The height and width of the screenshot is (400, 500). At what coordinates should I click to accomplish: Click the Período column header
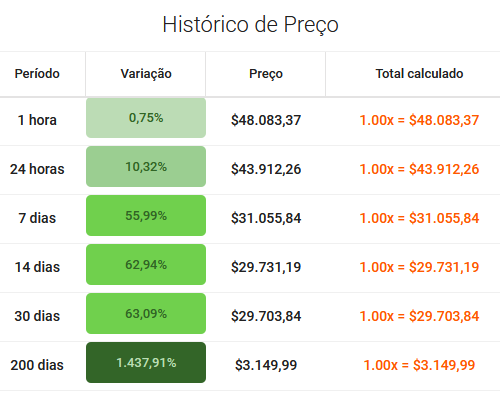37,74
